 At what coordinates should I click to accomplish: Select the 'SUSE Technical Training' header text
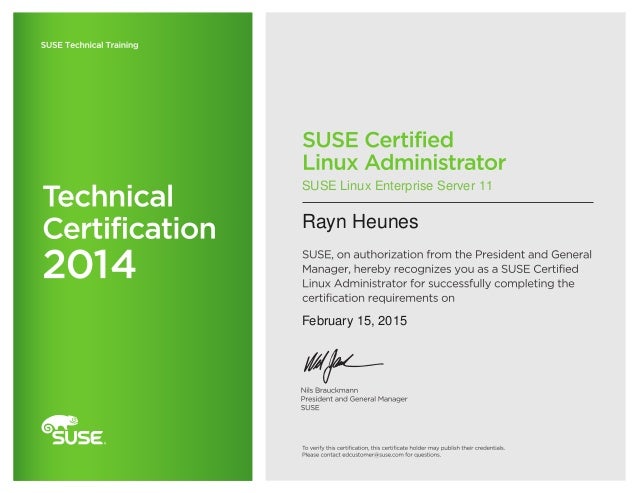click(x=90, y=45)
